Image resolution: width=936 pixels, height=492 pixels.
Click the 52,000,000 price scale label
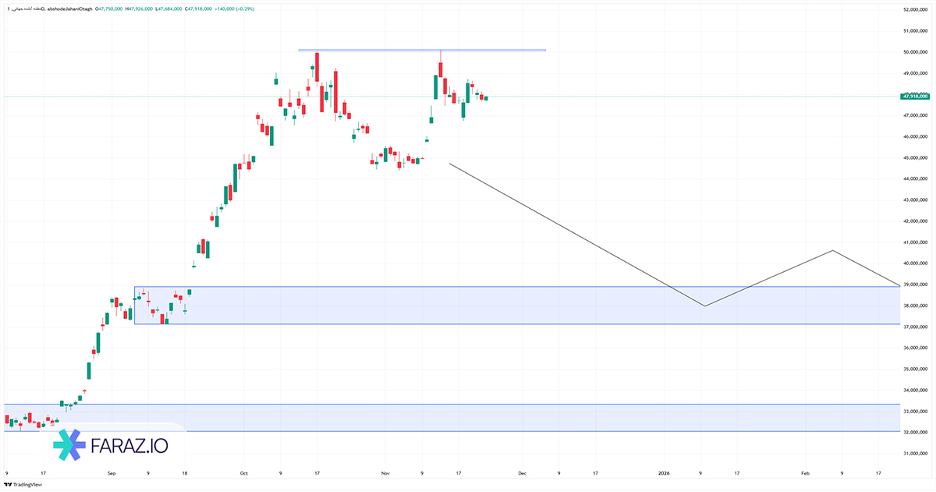coord(915,9)
